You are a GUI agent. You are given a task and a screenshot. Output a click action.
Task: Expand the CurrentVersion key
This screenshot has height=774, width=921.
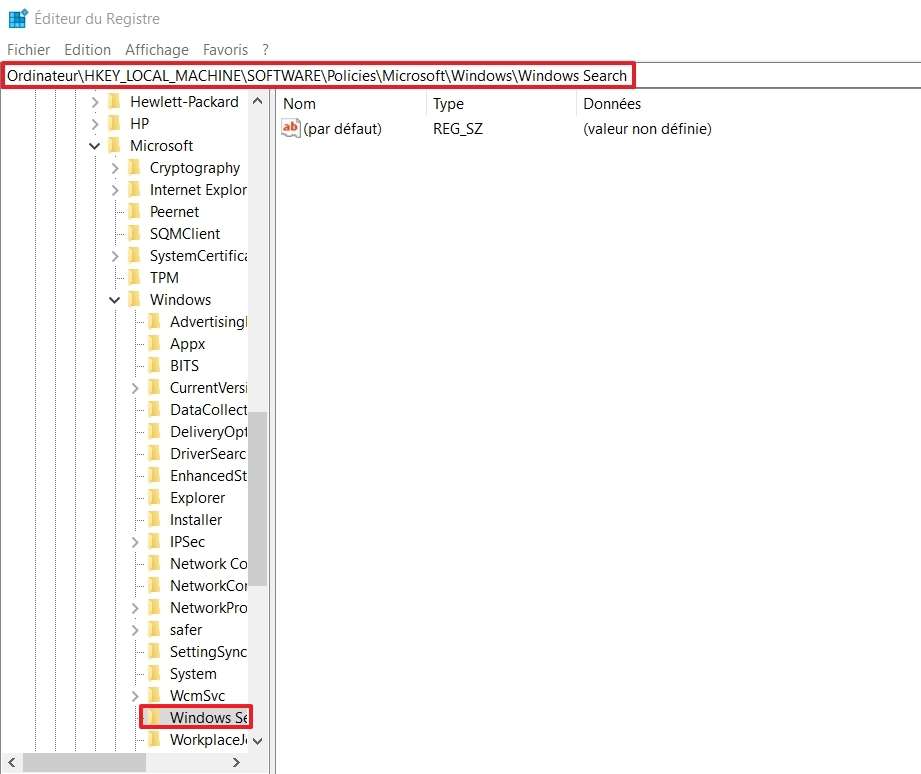coord(135,388)
